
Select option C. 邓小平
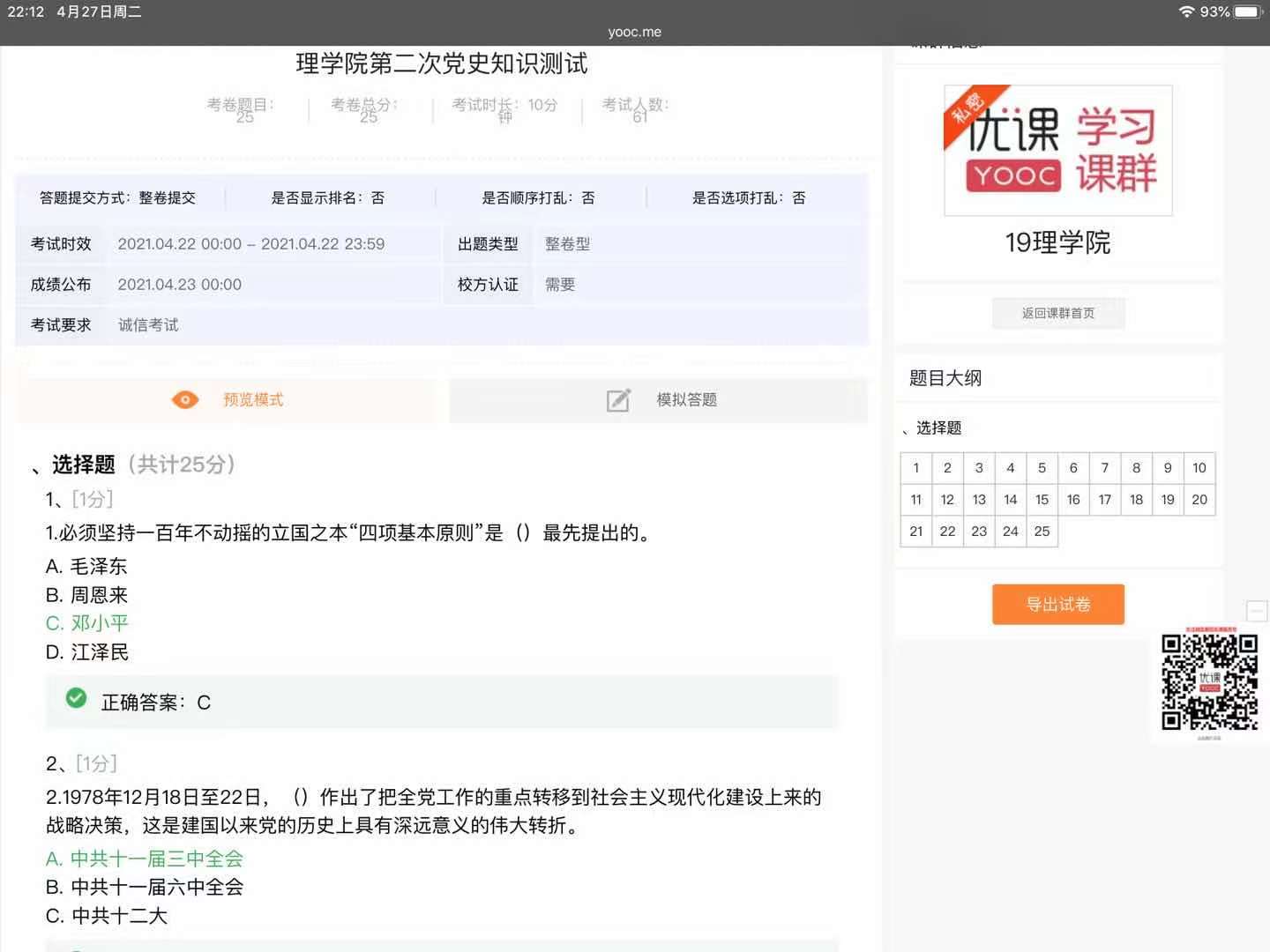(87, 623)
